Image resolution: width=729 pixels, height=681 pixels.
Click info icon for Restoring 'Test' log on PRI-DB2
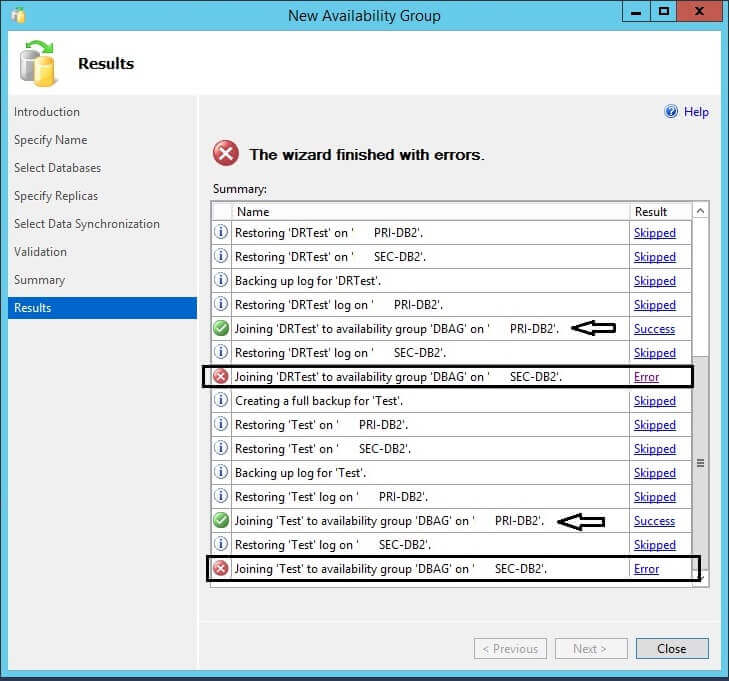tap(221, 496)
